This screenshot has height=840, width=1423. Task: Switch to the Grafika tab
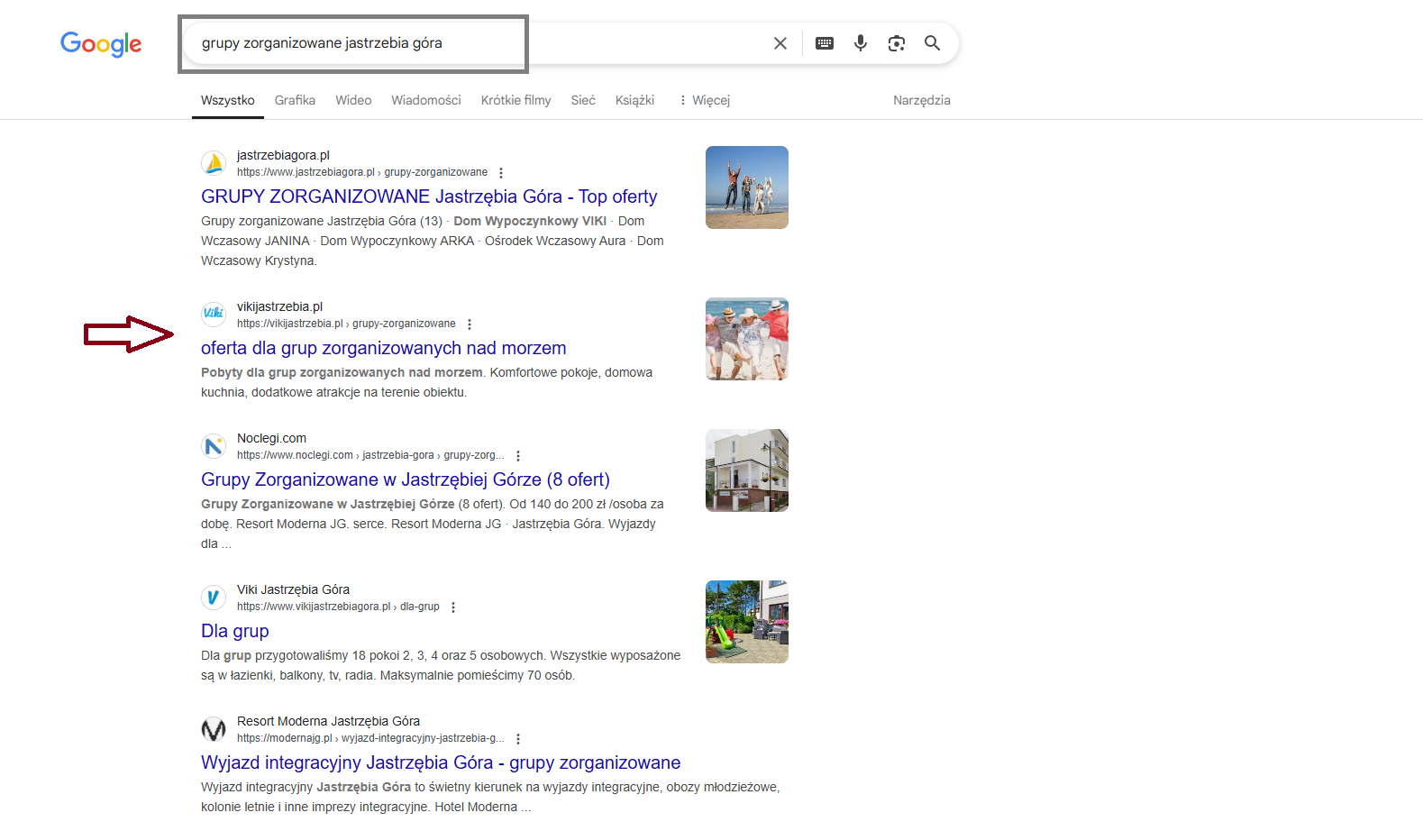click(295, 100)
